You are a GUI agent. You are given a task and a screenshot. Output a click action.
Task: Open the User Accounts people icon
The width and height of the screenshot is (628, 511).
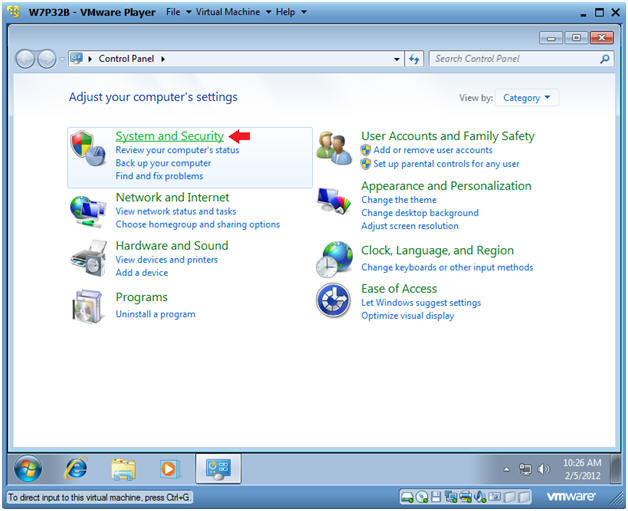334,149
